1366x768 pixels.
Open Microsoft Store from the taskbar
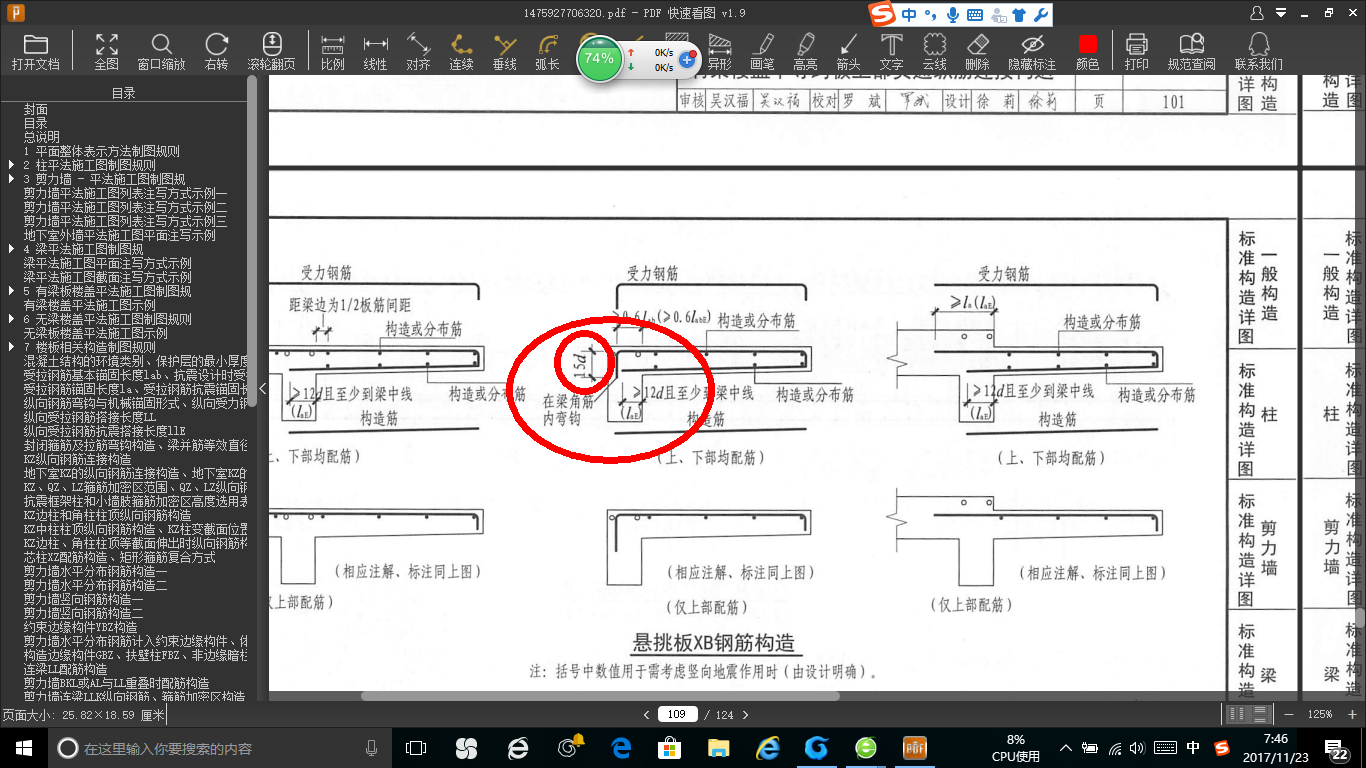(x=668, y=747)
